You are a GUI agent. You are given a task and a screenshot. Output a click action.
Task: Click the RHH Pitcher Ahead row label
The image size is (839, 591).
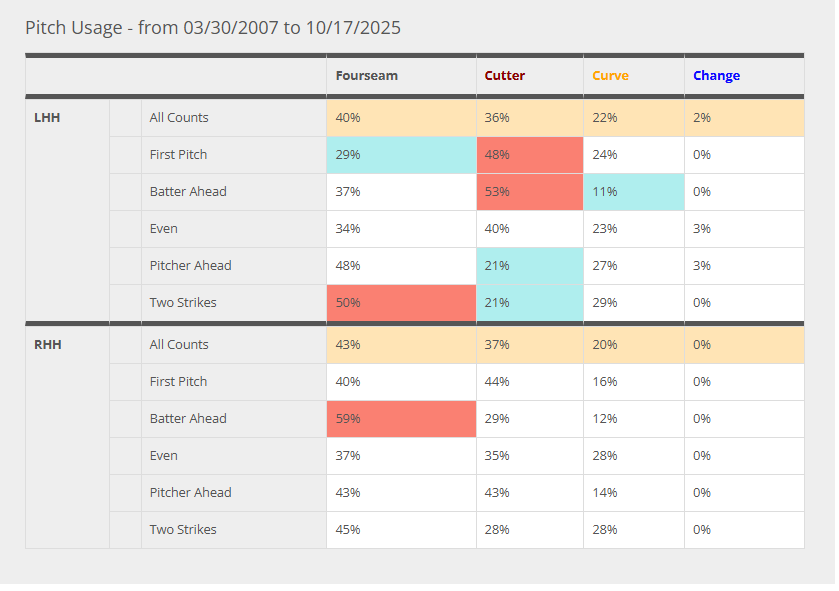(190, 492)
